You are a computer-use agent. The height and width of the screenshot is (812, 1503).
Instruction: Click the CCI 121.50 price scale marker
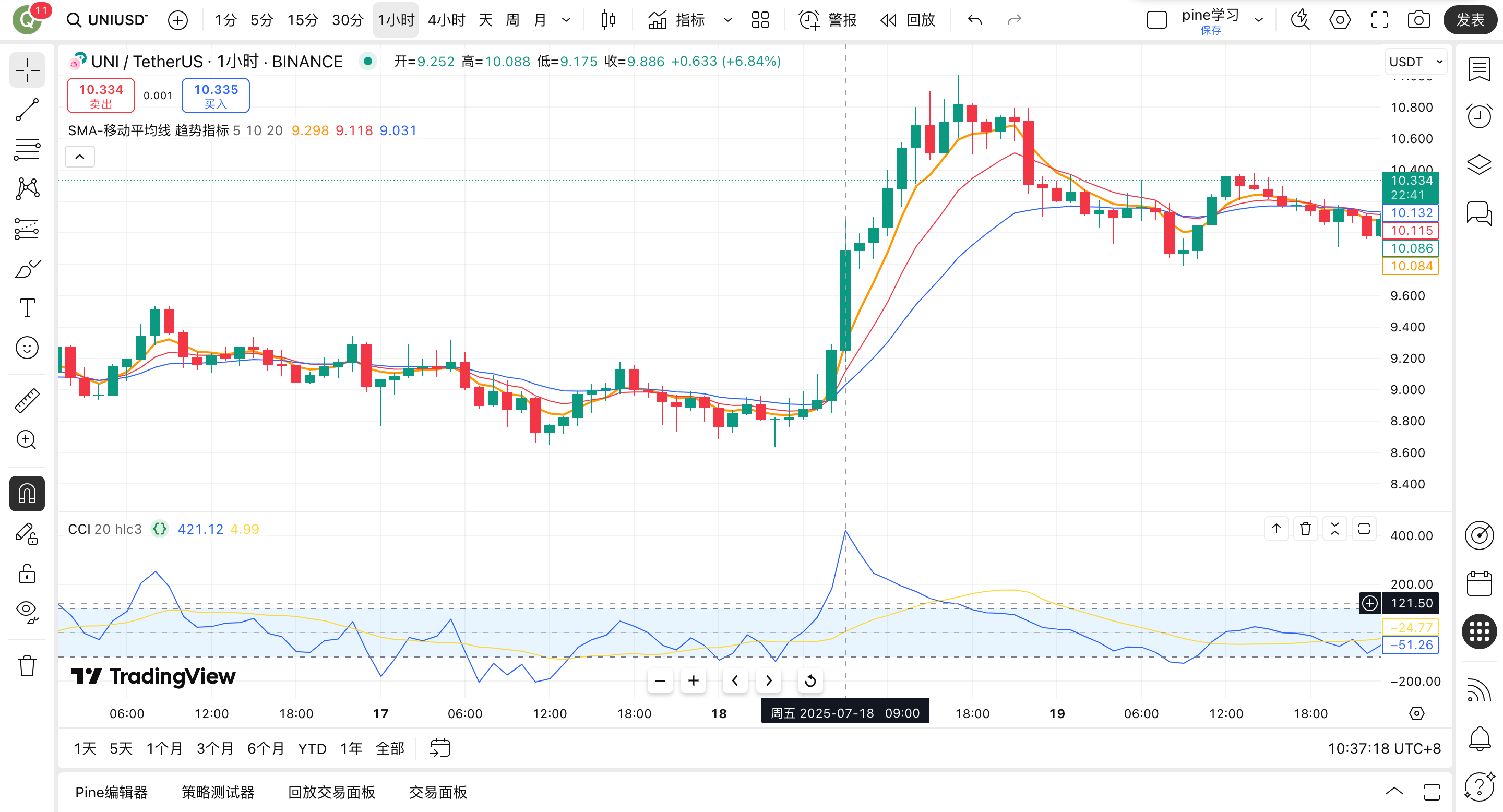tap(1410, 603)
